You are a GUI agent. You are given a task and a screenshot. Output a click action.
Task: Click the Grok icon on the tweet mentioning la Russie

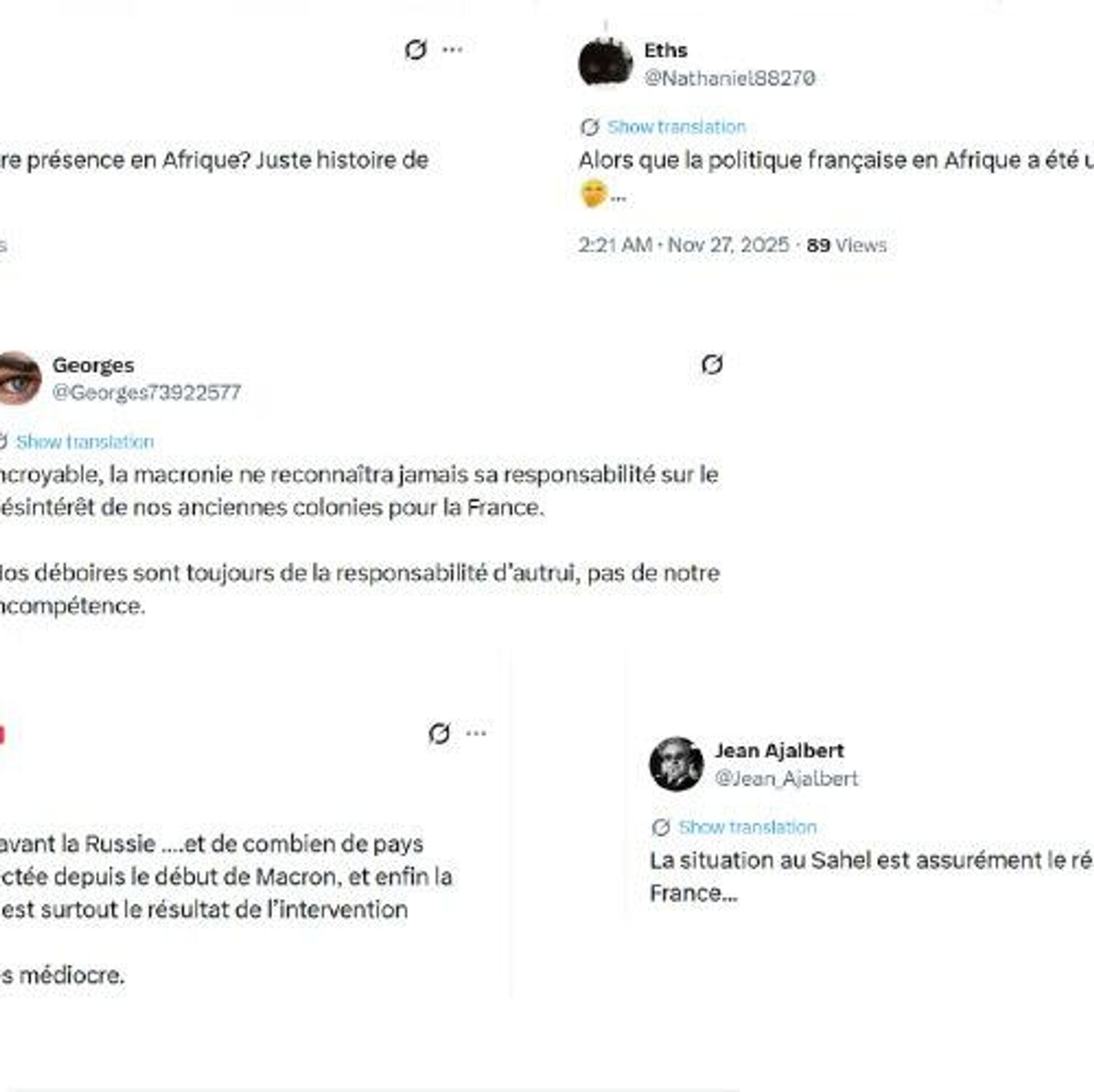[439, 734]
